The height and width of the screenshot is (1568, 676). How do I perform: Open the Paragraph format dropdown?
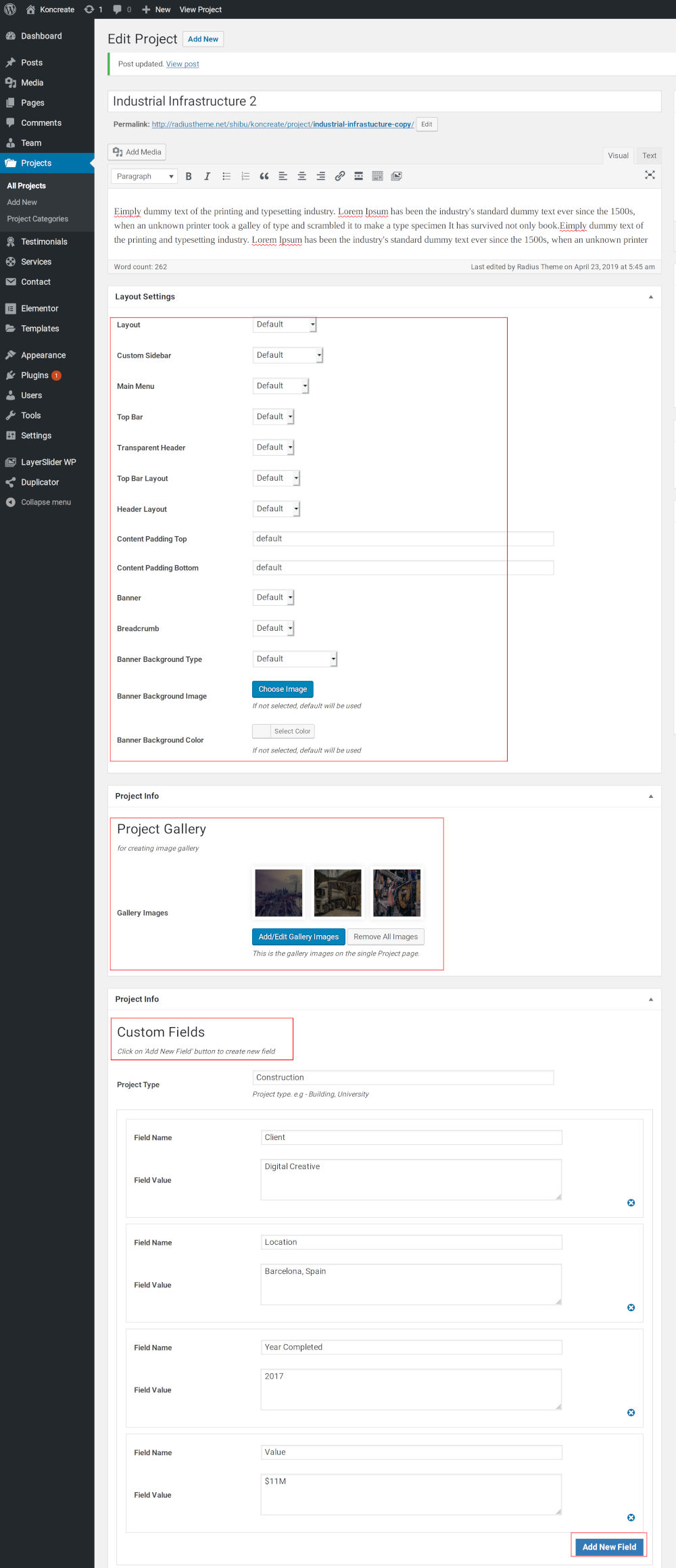click(144, 176)
